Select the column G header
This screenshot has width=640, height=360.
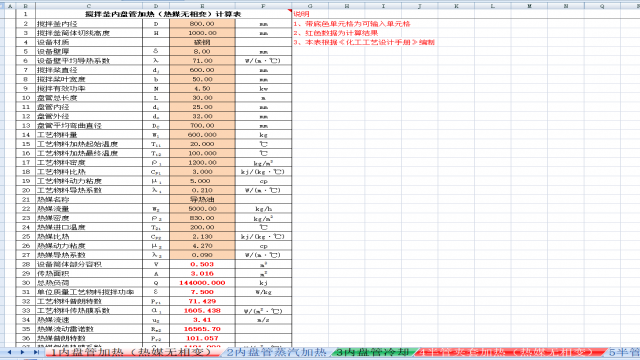310,6
